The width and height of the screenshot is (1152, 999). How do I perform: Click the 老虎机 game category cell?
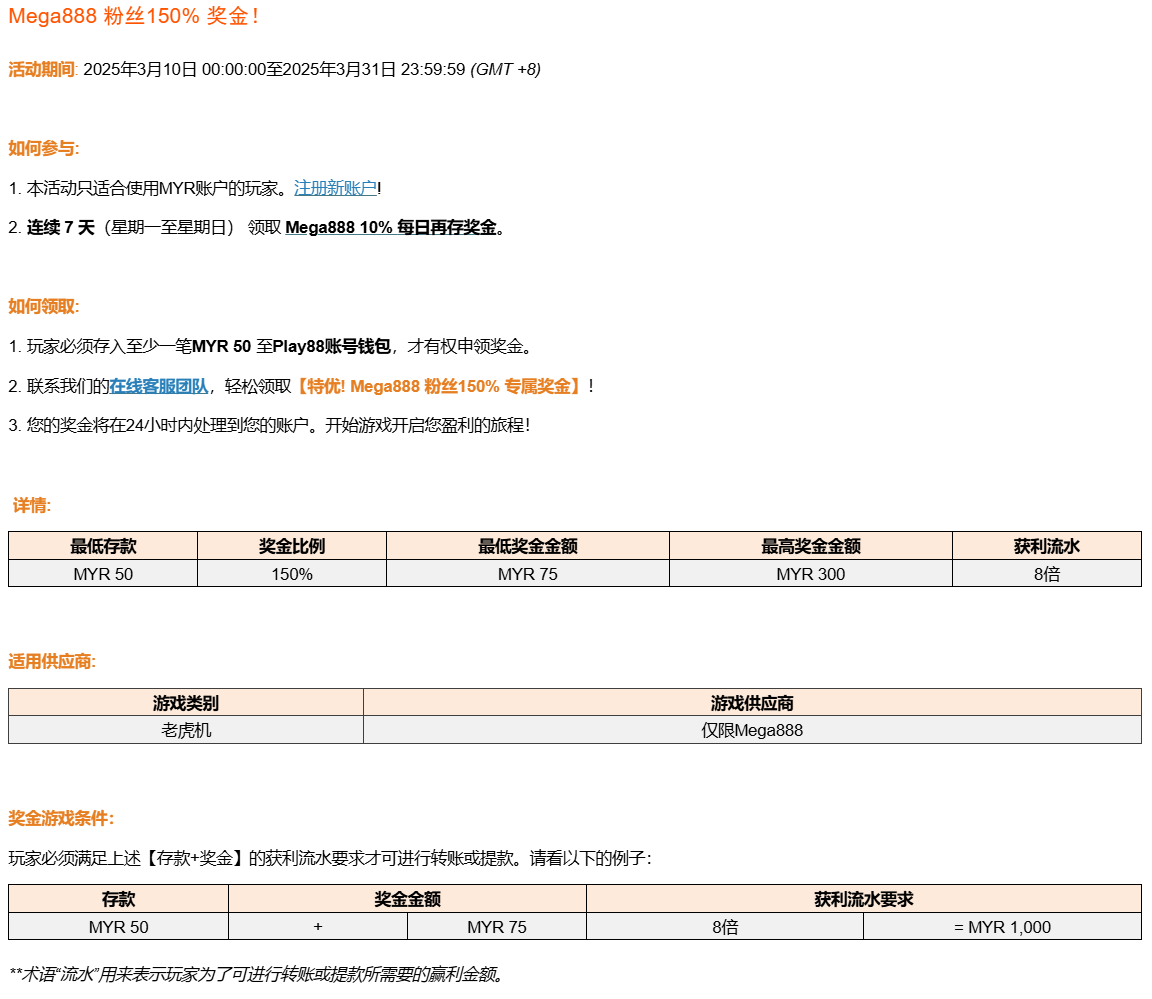pyautogui.click(x=186, y=730)
